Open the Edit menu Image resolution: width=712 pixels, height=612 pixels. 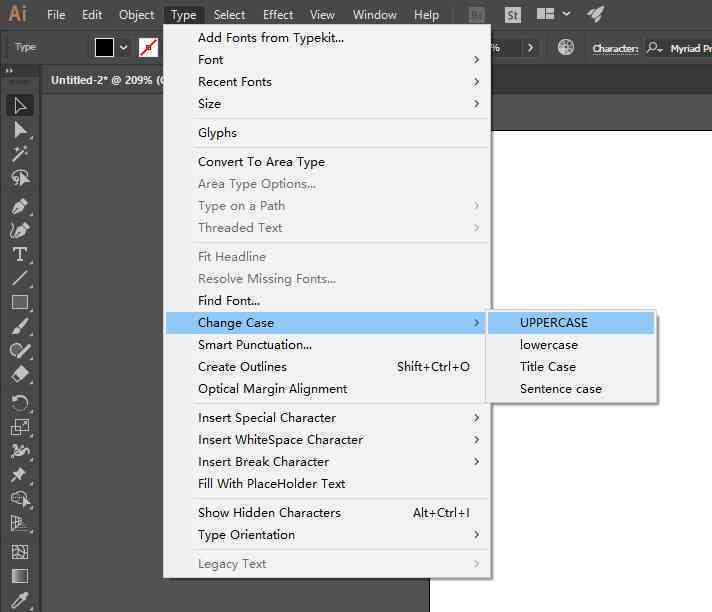pos(92,15)
